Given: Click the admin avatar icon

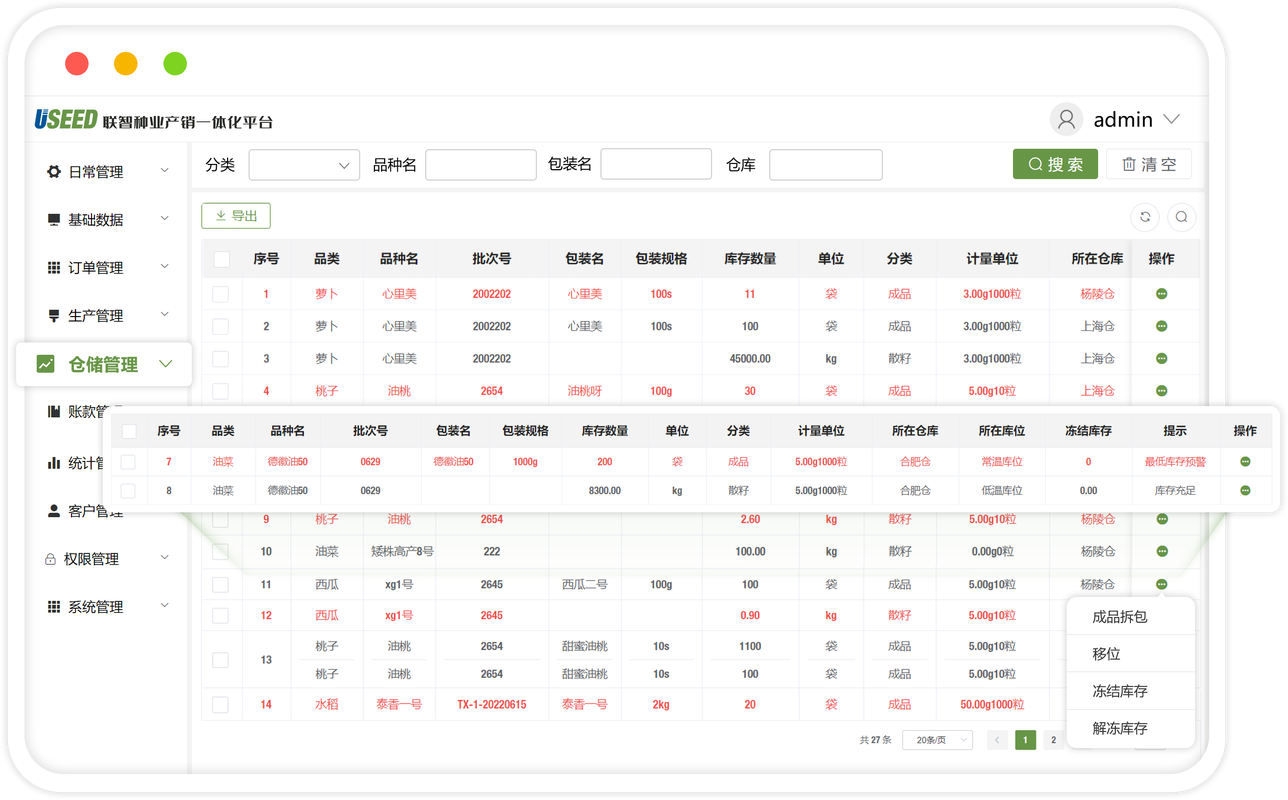Looking at the screenshot, I should 1066,118.
